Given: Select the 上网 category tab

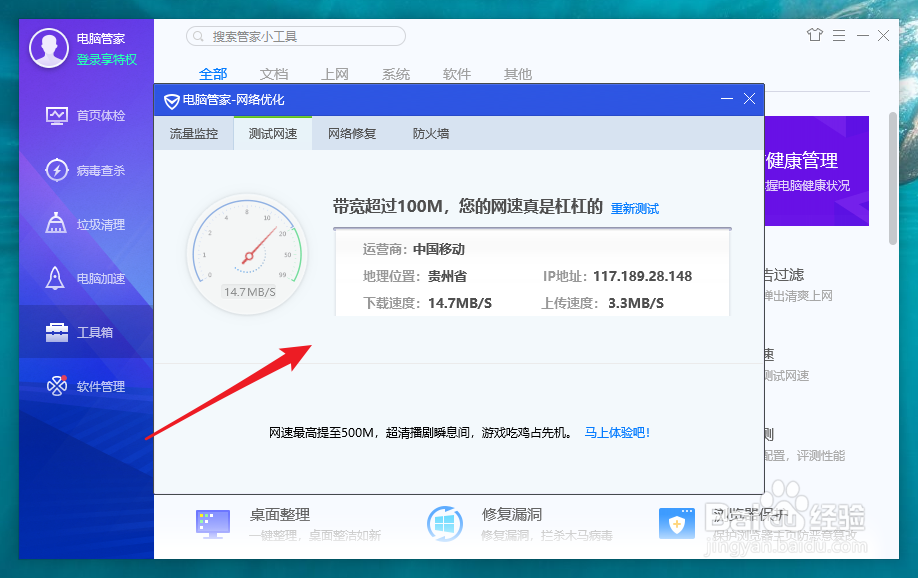Looking at the screenshot, I should [x=335, y=74].
